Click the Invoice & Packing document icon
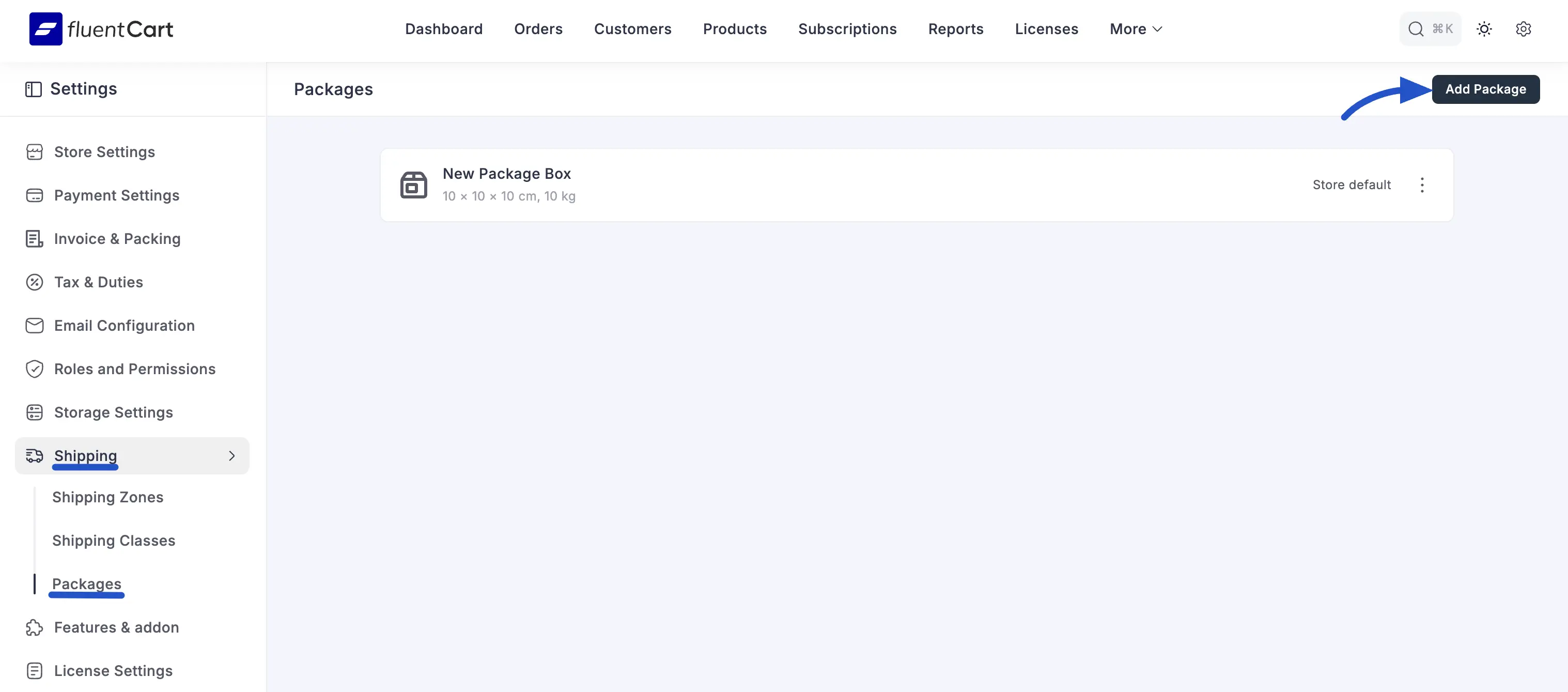Viewport: 1568px width, 692px height. (35, 238)
